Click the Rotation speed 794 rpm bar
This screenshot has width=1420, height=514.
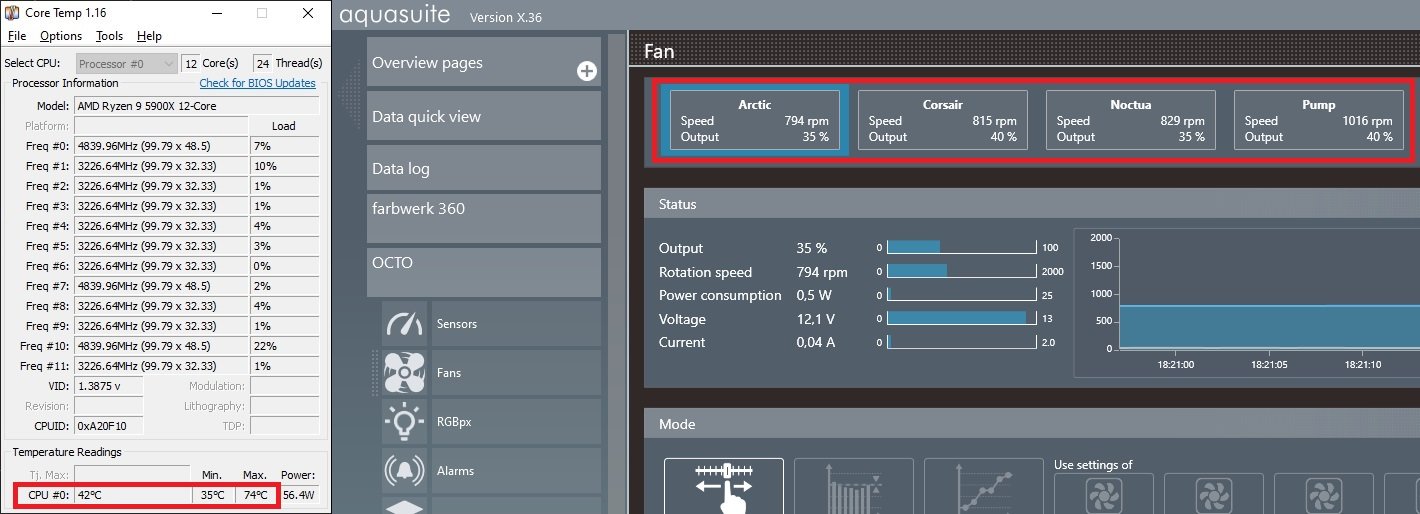click(x=961, y=272)
